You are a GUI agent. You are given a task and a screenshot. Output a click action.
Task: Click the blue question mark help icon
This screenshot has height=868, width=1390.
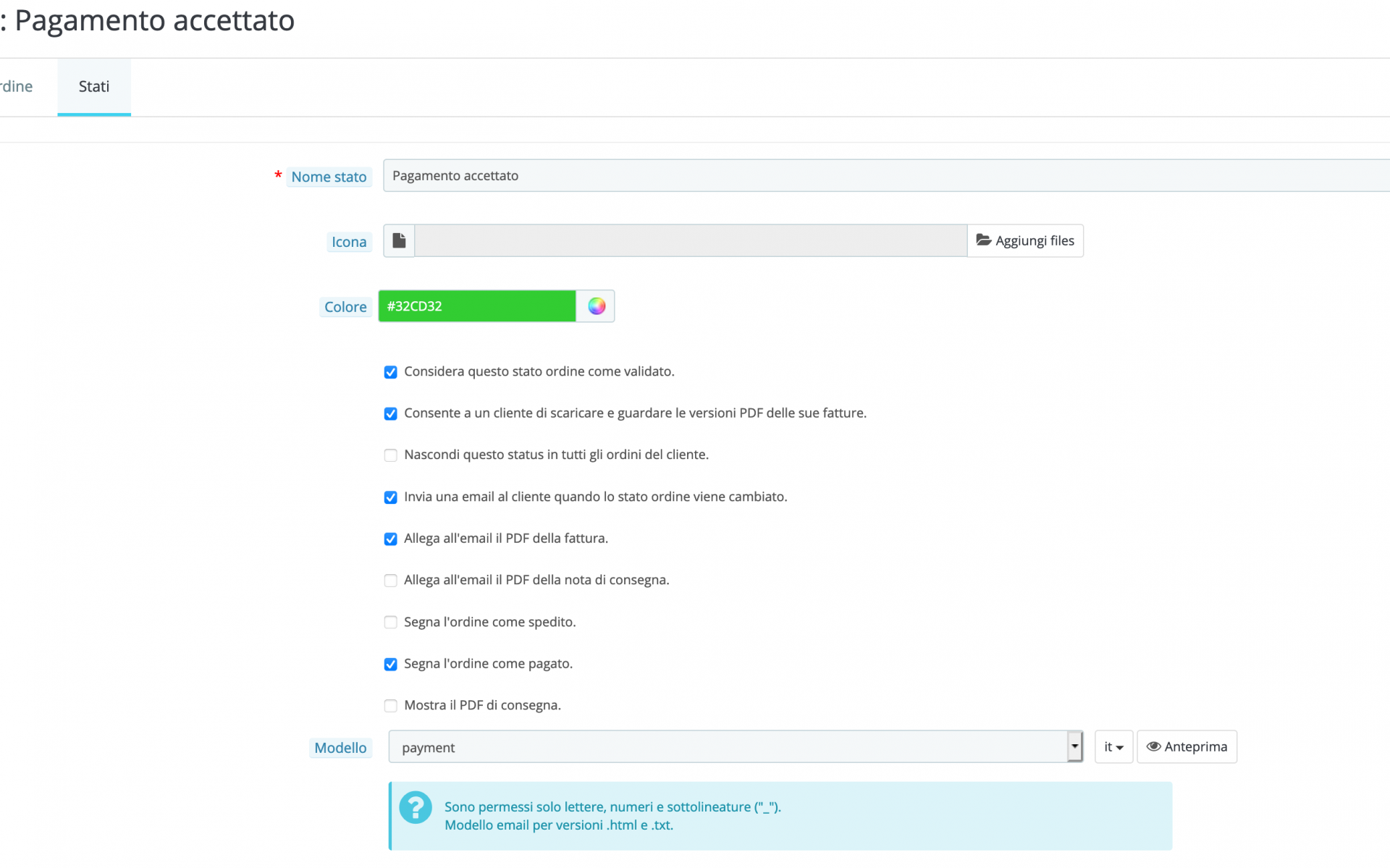416,807
